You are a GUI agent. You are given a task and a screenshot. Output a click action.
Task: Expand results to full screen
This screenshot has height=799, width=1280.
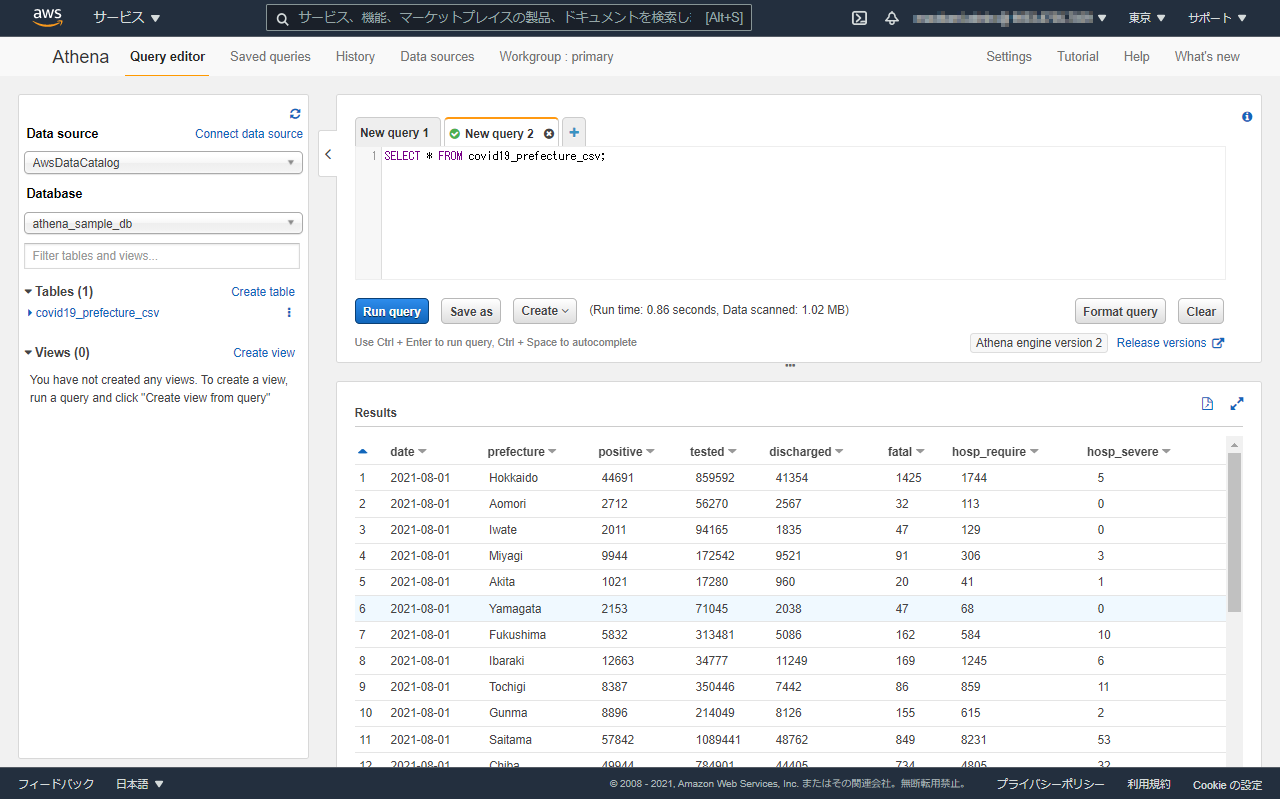point(1237,404)
